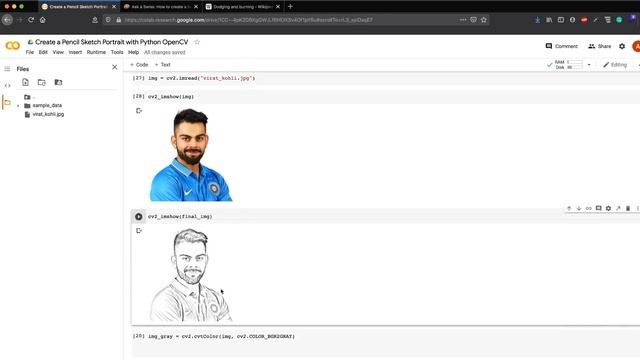Toggle the browser sidebar icon

[561, 20]
